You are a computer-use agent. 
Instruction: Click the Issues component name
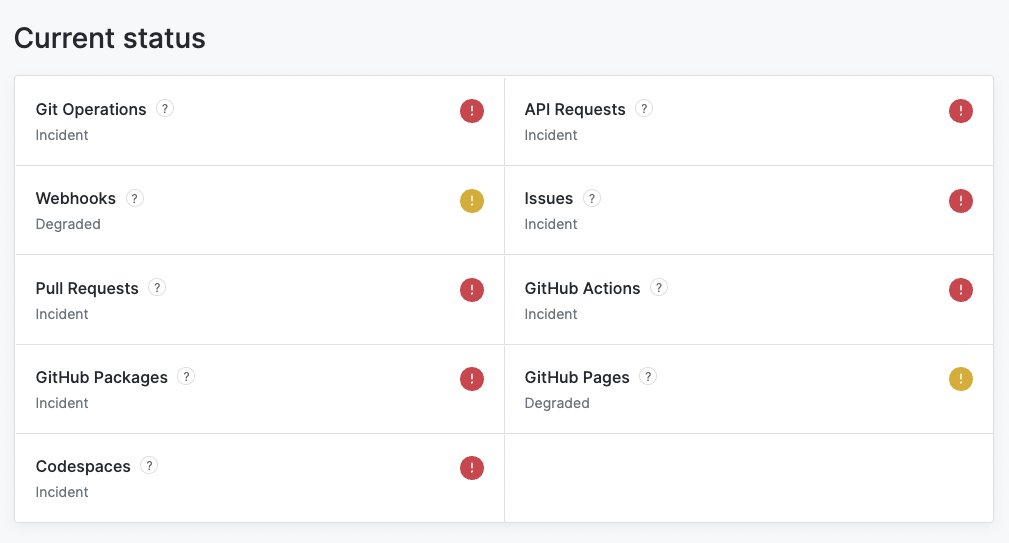548,198
